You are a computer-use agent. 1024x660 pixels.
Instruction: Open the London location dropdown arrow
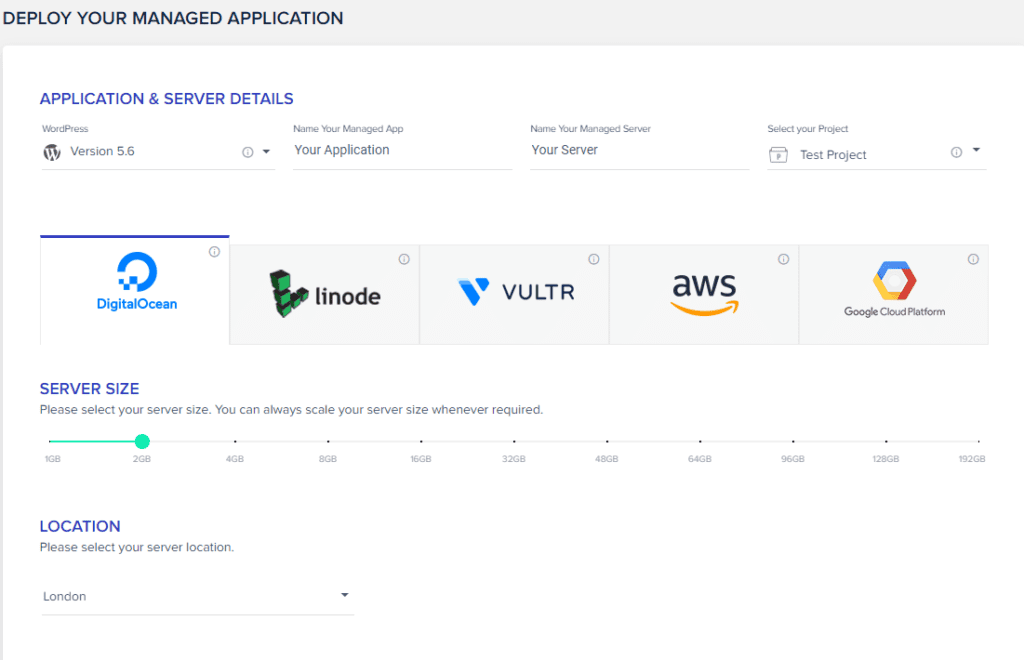click(345, 595)
